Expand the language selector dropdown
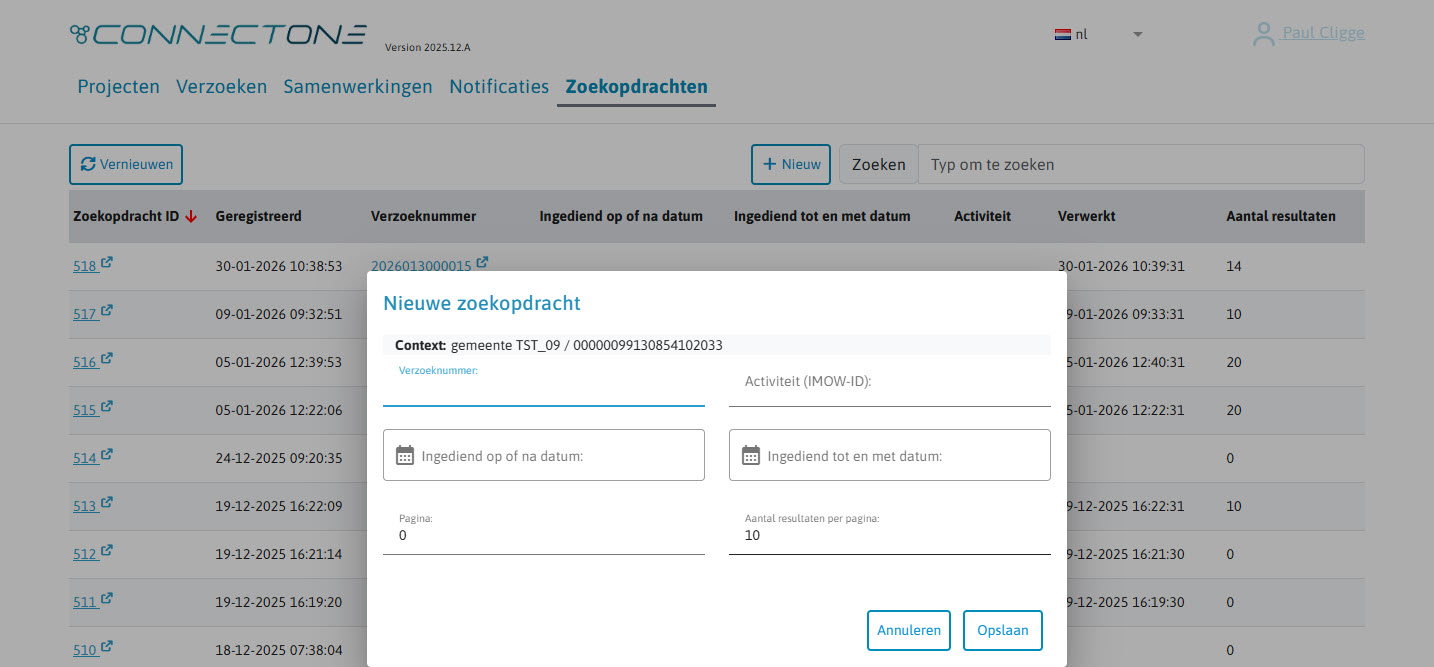This screenshot has height=667, width=1434. pyautogui.click(x=1137, y=34)
